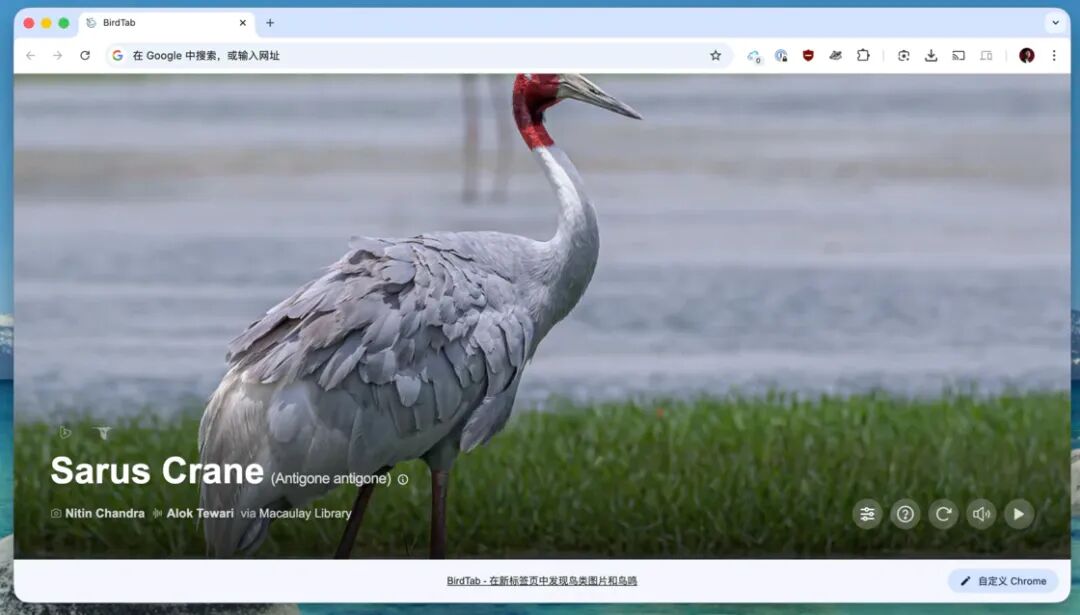Go forward with the browser forward arrow
Image resolution: width=1080 pixels, height=615 pixels.
(57, 56)
